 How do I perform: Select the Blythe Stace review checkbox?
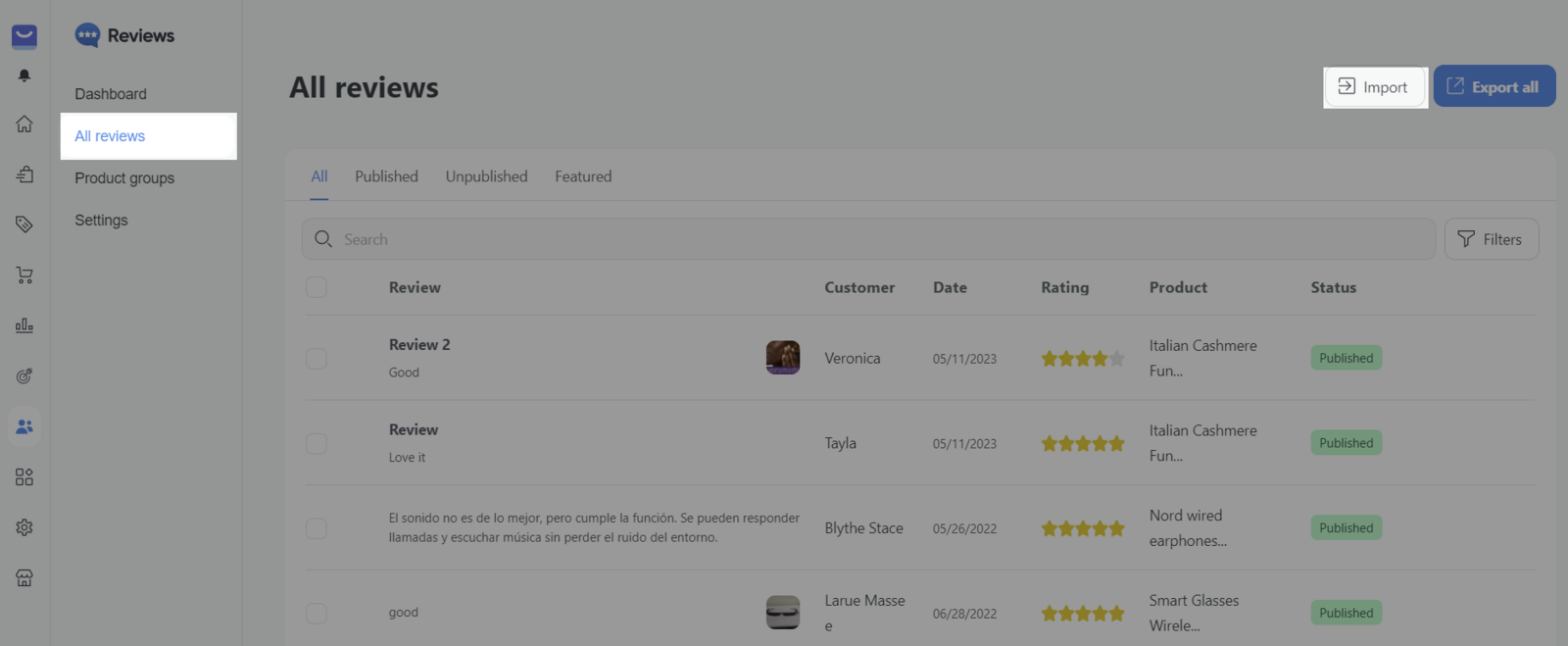[x=317, y=528]
